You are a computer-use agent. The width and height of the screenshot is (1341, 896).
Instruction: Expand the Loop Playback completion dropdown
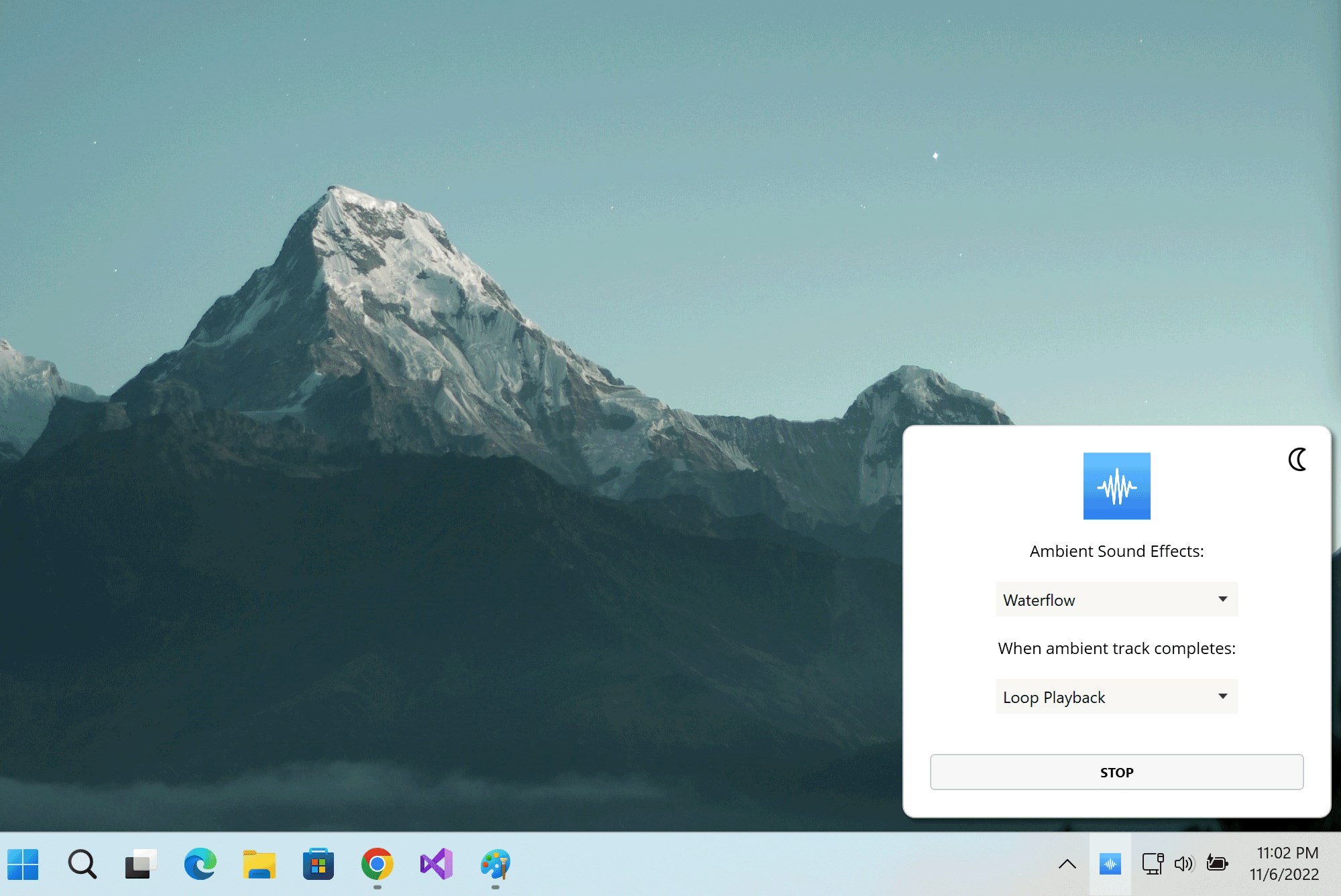tap(1116, 697)
